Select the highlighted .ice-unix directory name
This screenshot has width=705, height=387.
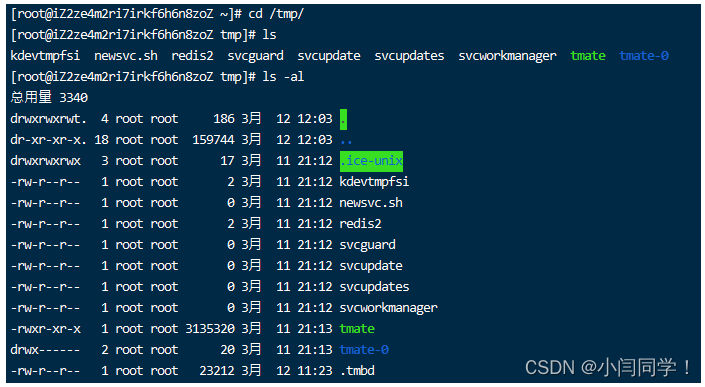pos(371,161)
